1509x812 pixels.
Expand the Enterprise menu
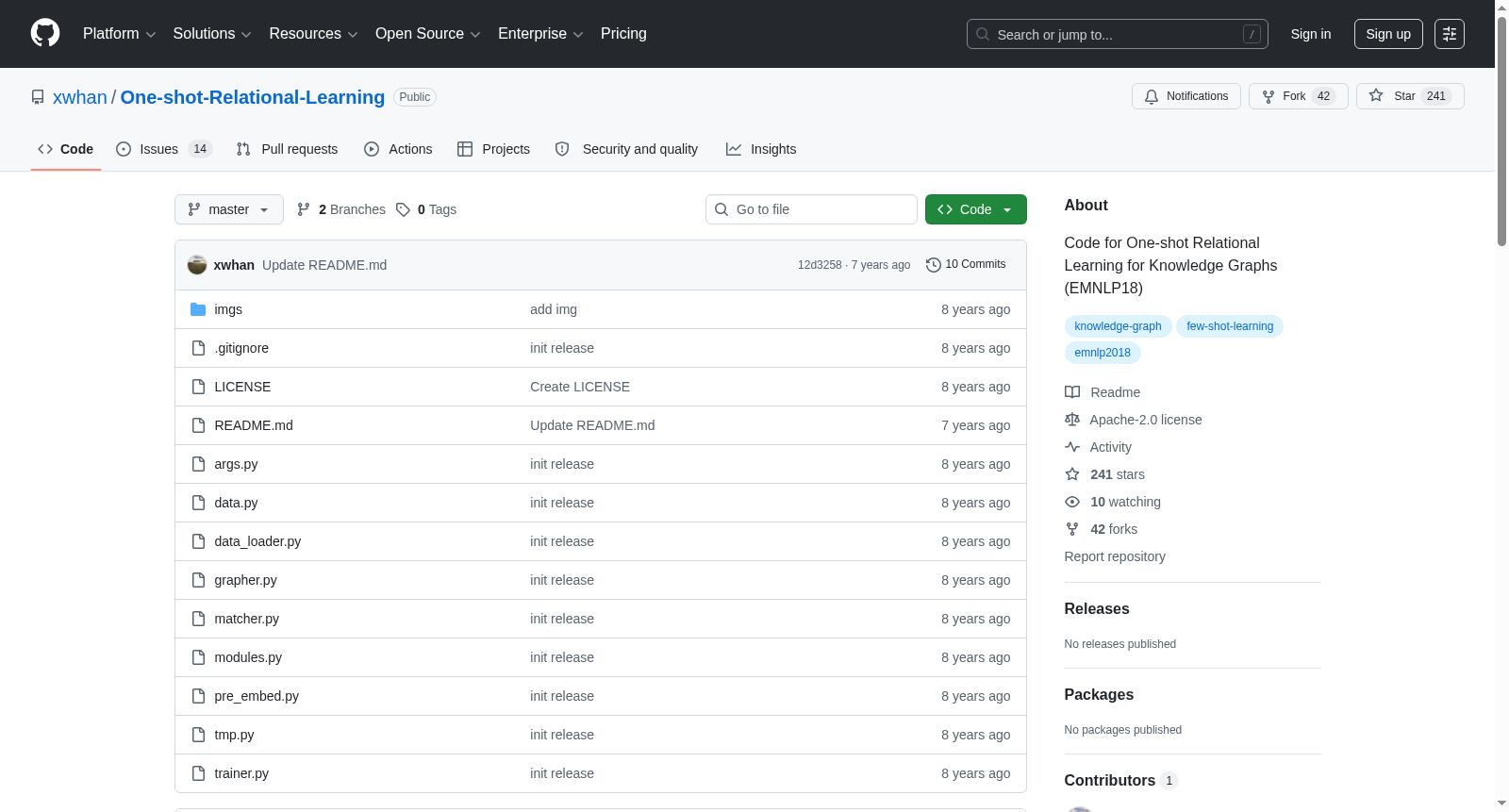coord(540,34)
